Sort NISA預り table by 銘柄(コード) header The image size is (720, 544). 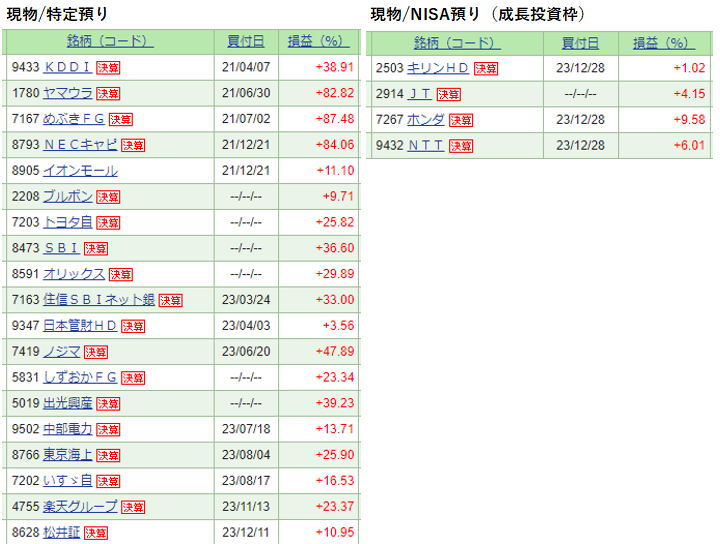click(457, 43)
